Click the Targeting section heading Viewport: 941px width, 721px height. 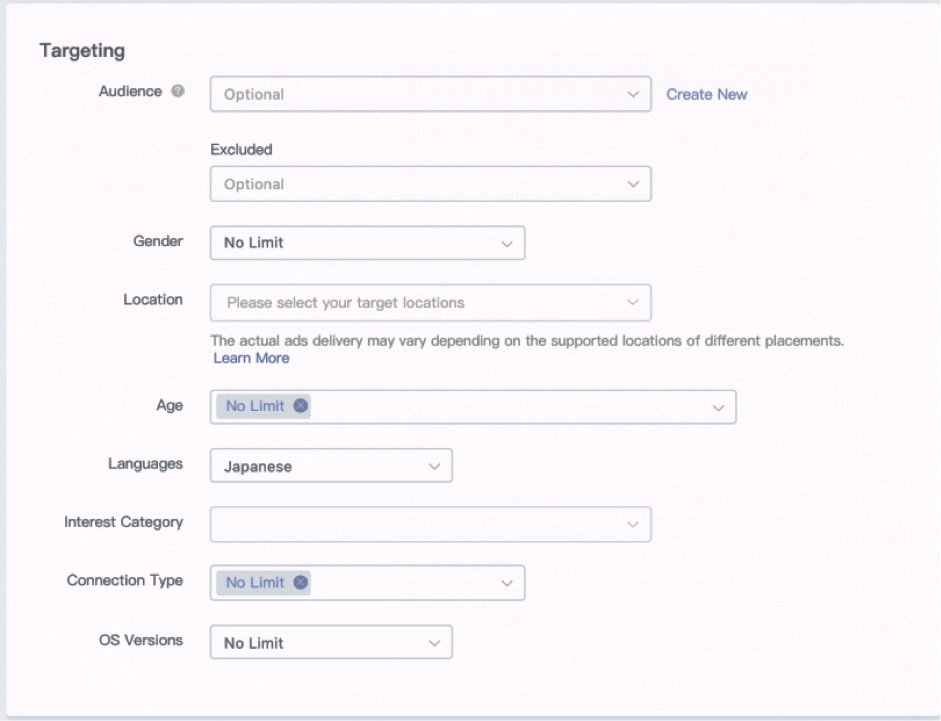coord(87,51)
